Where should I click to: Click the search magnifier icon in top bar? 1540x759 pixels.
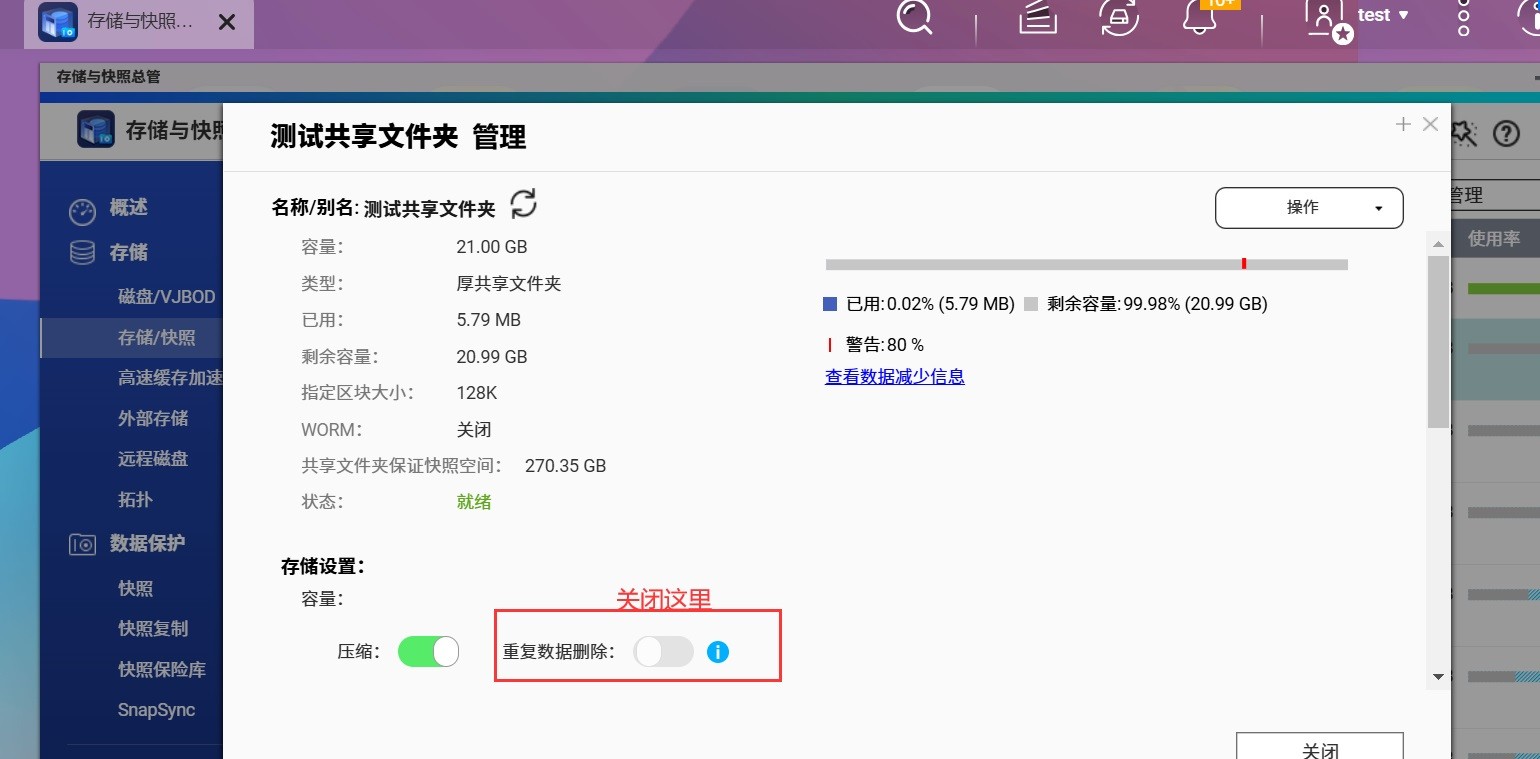point(914,16)
